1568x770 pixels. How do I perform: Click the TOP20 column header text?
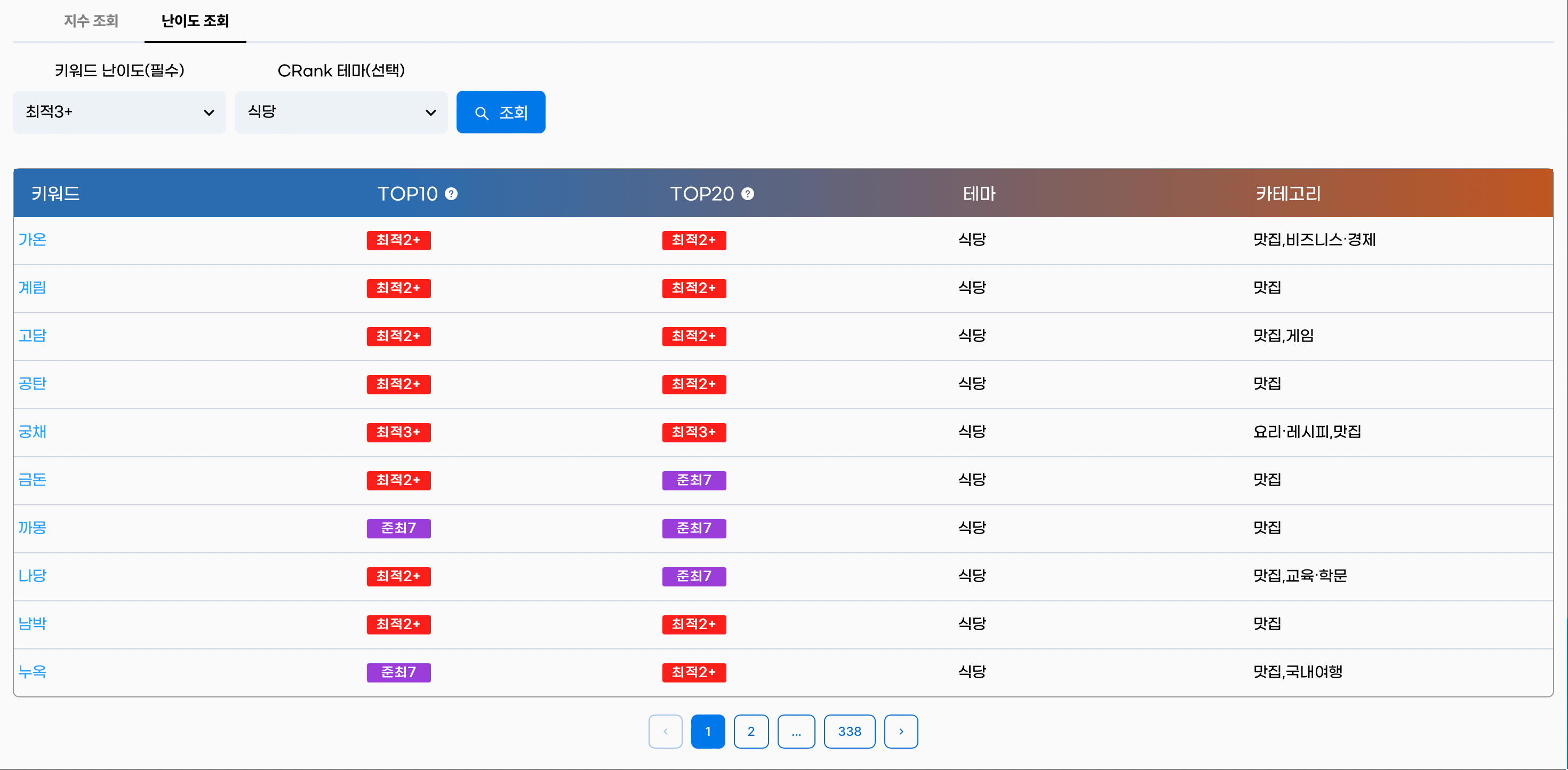[x=702, y=194]
